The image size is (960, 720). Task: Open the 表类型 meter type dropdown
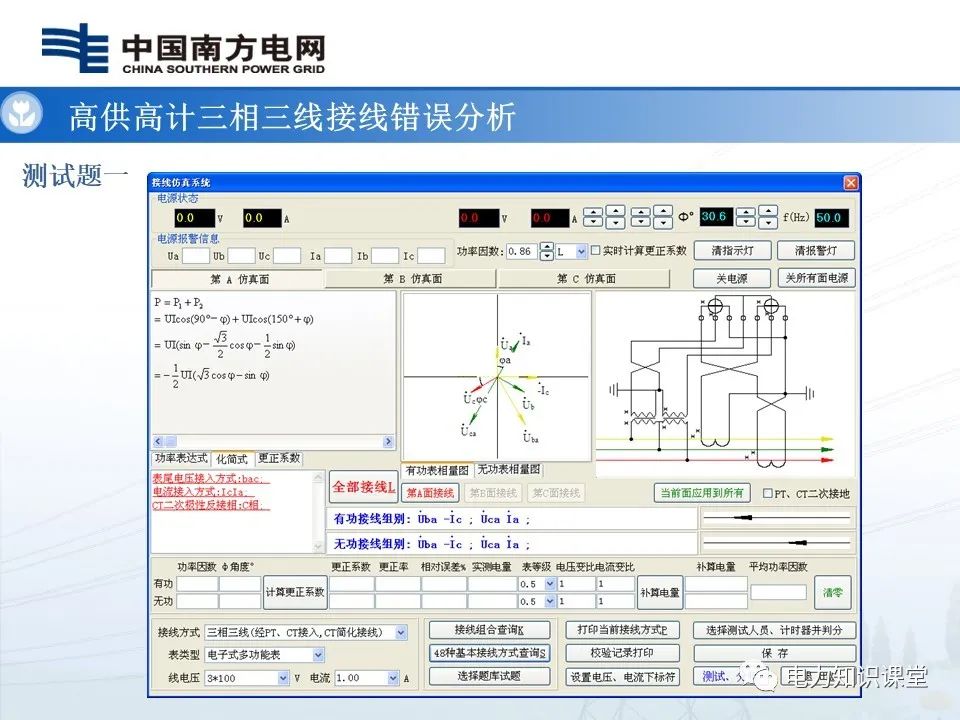320,655
